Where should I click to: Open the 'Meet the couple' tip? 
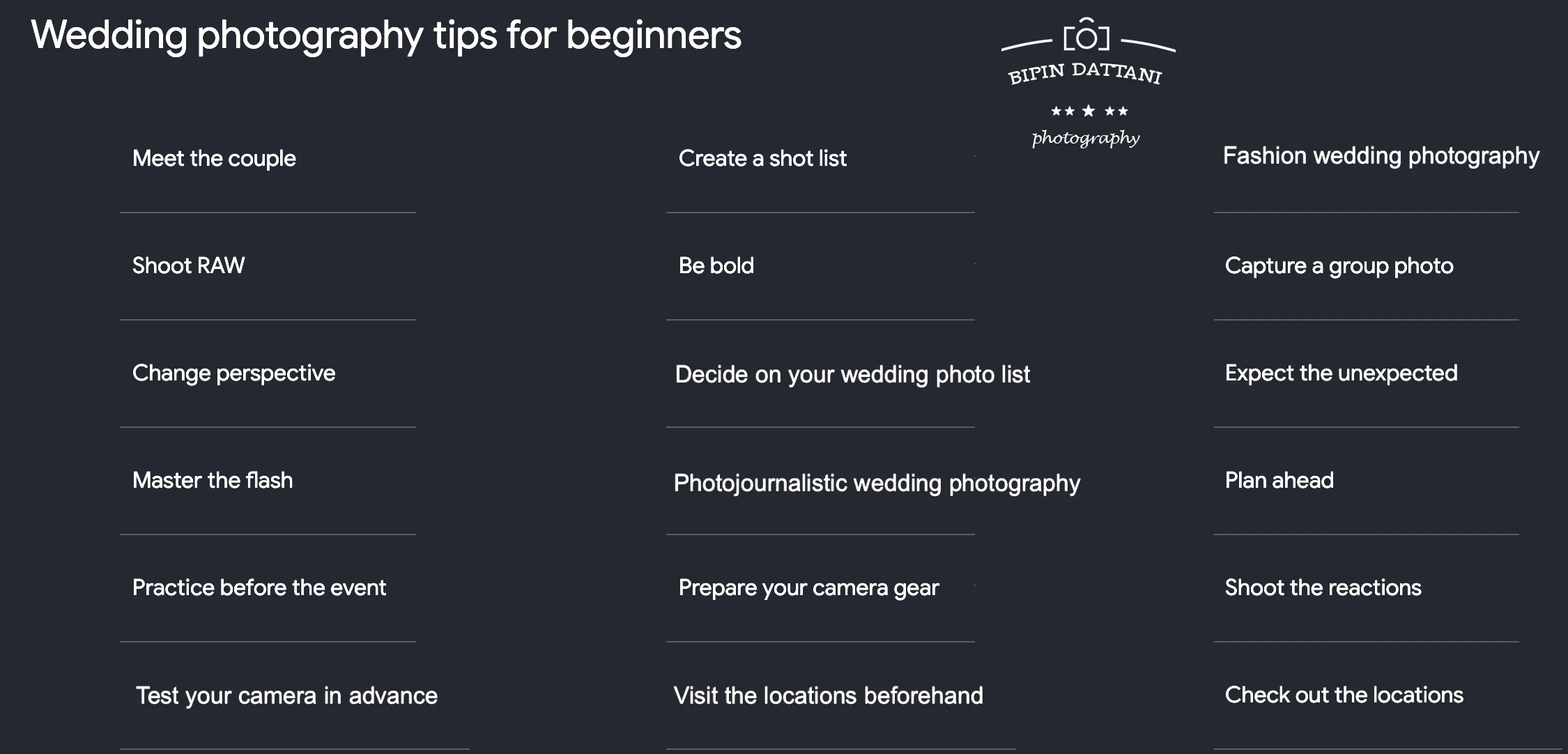point(214,159)
